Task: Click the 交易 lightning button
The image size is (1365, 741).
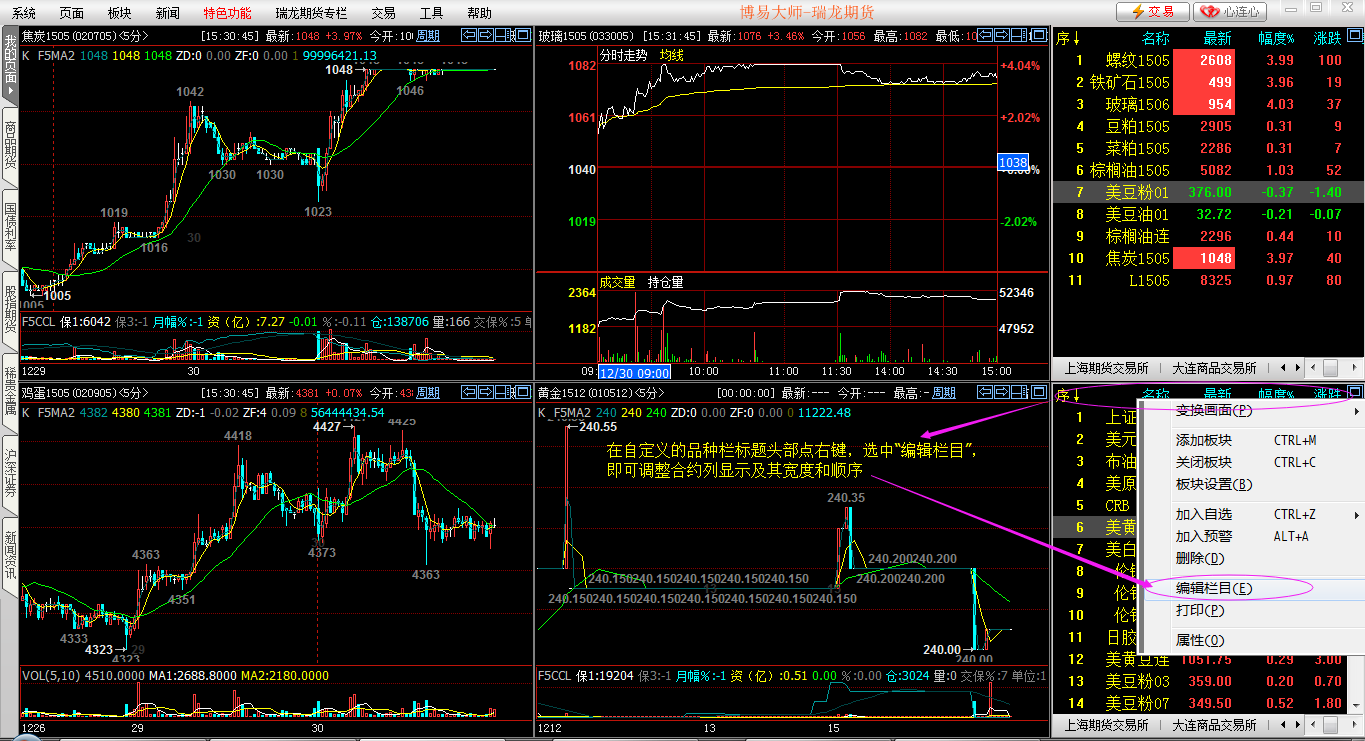Action: point(1152,12)
